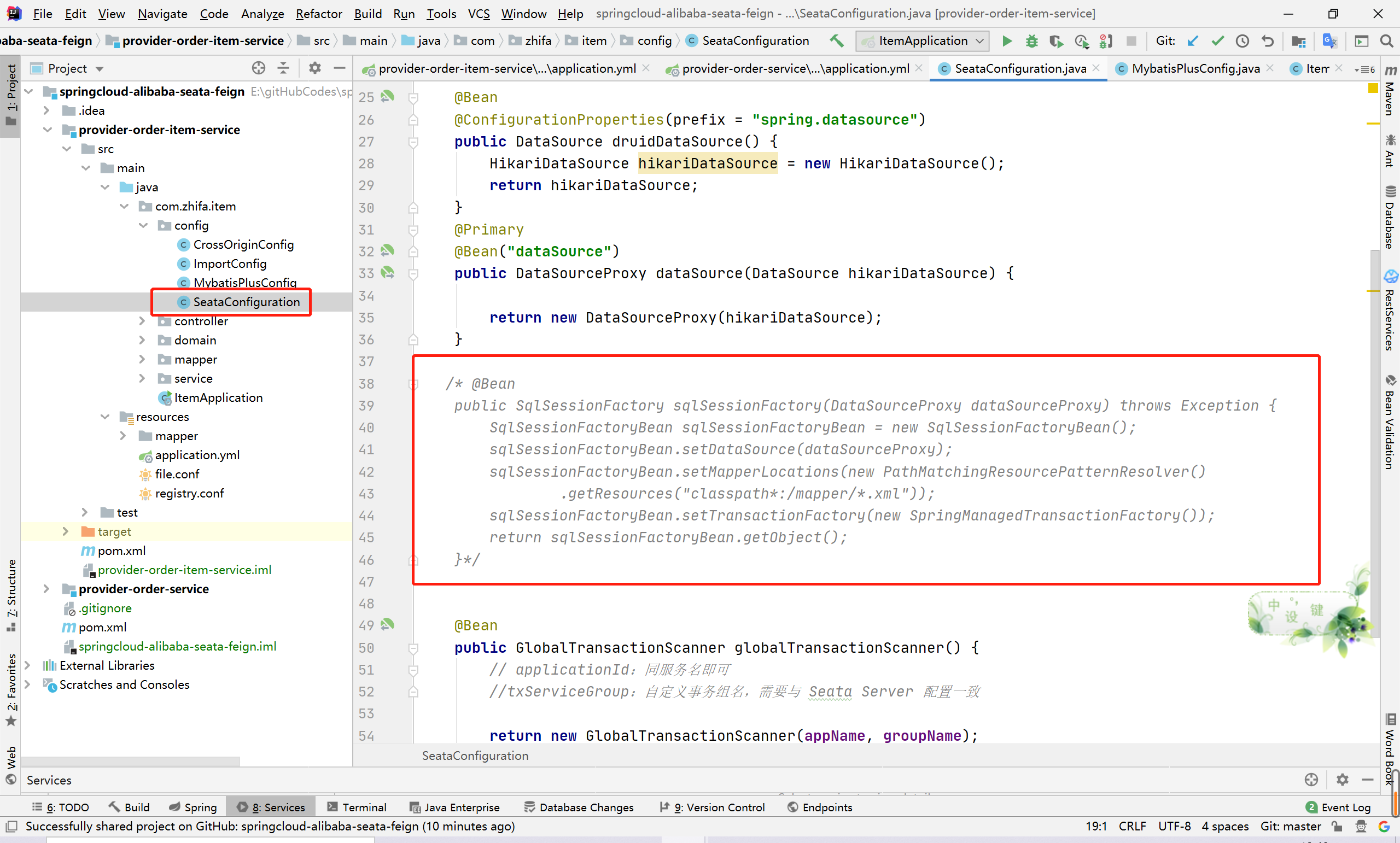The width and height of the screenshot is (1400, 843).
Task: Collapse the resources folder
Action: (105, 417)
